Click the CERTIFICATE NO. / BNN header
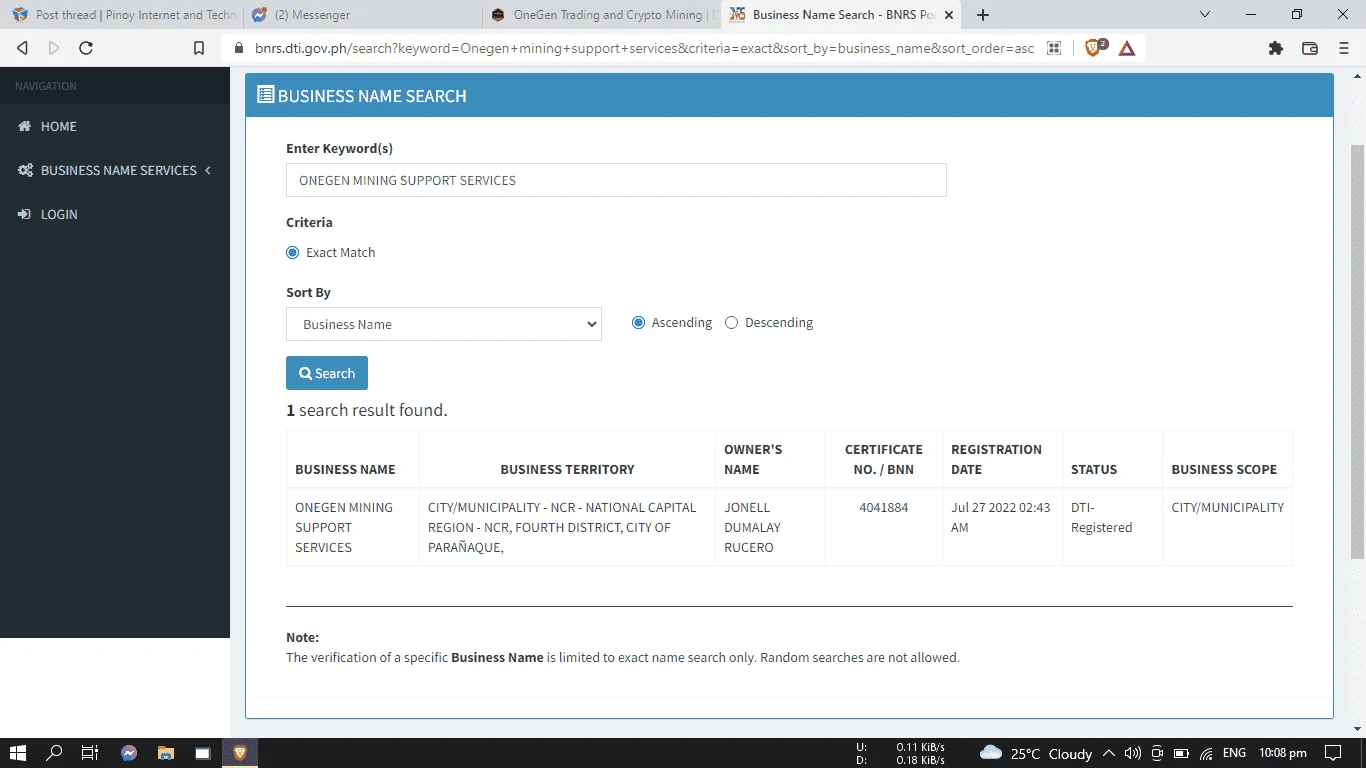 click(x=884, y=459)
